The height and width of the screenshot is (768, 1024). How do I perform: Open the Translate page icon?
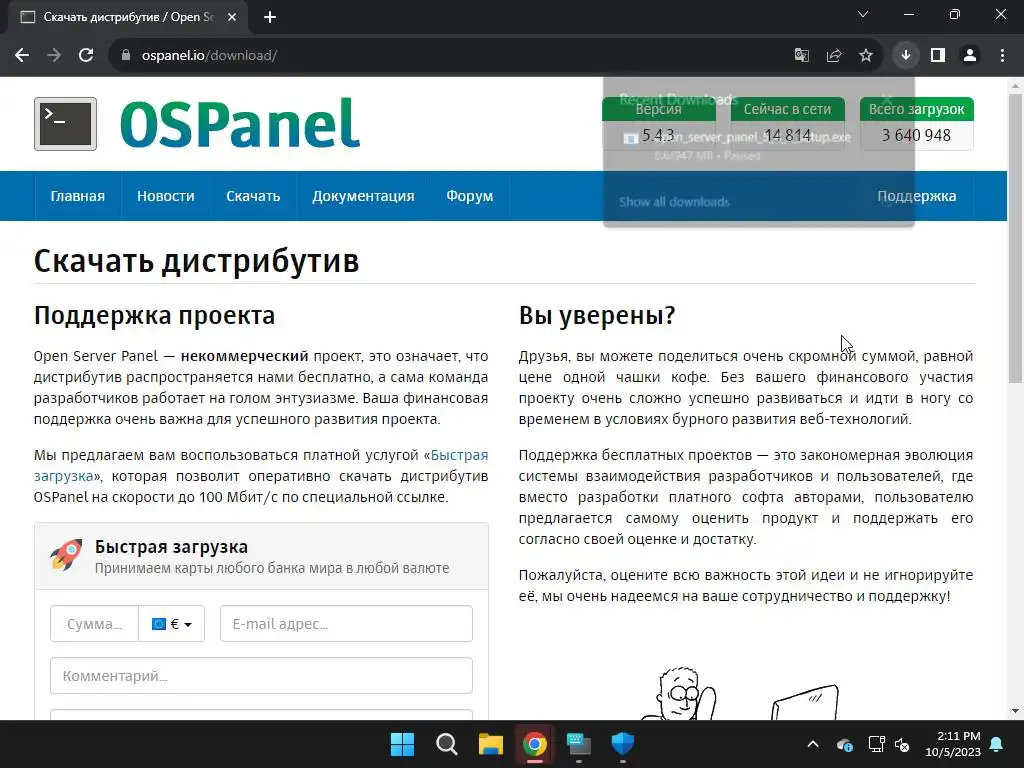click(x=801, y=56)
